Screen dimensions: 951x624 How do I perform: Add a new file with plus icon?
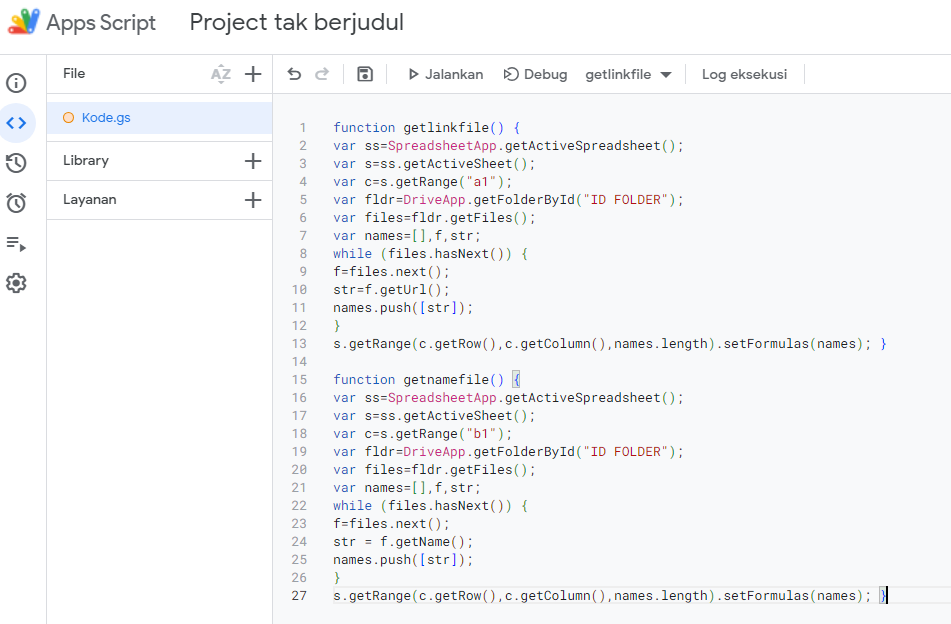point(253,74)
